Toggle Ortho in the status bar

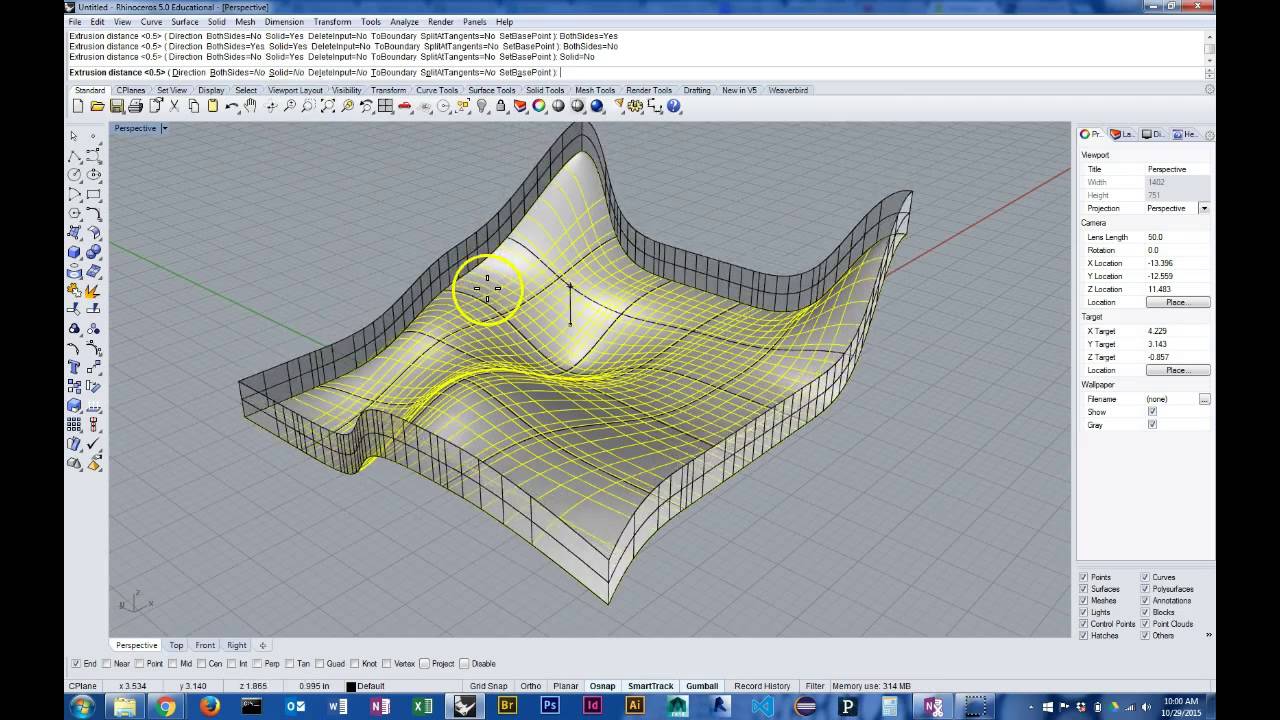[x=530, y=686]
